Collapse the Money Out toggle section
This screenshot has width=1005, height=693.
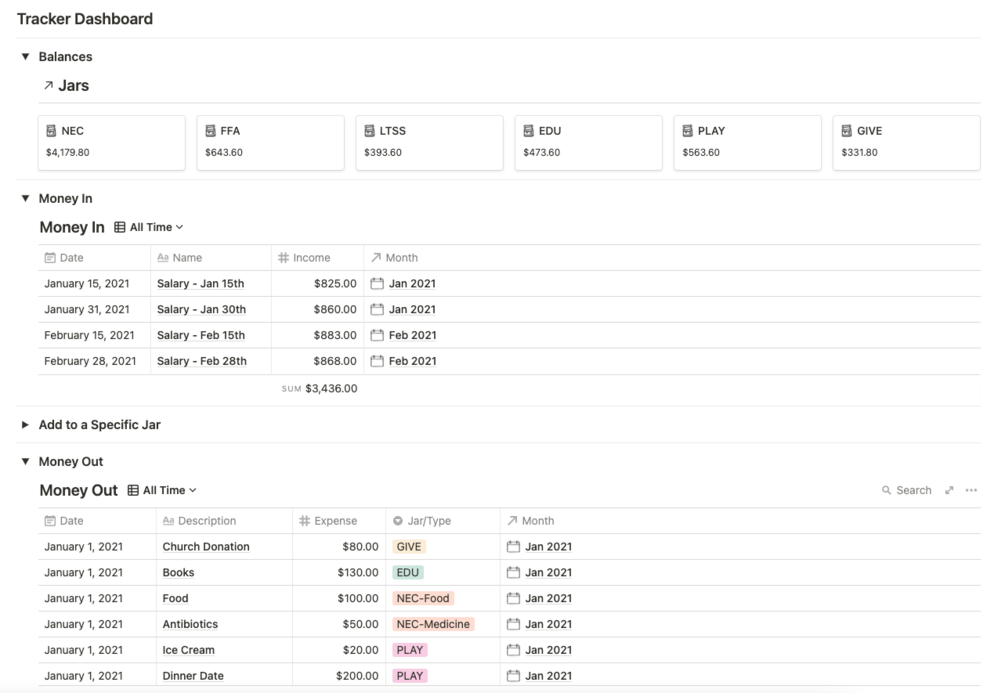[x=25, y=462]
